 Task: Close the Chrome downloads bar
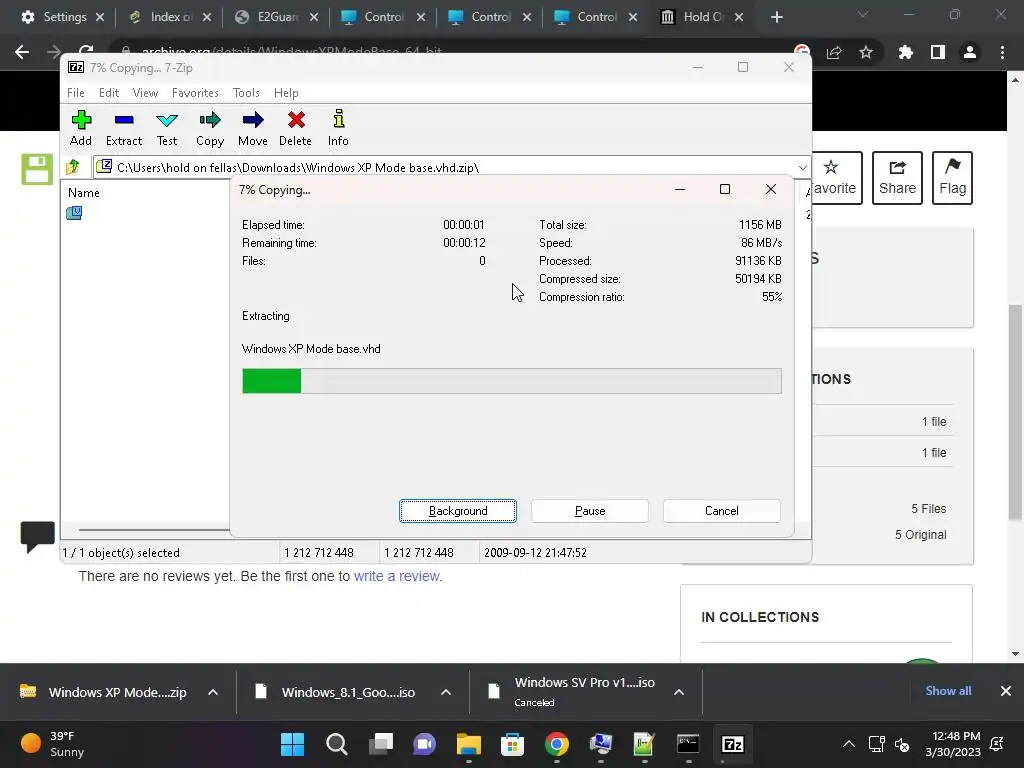tap(1006, 690)
